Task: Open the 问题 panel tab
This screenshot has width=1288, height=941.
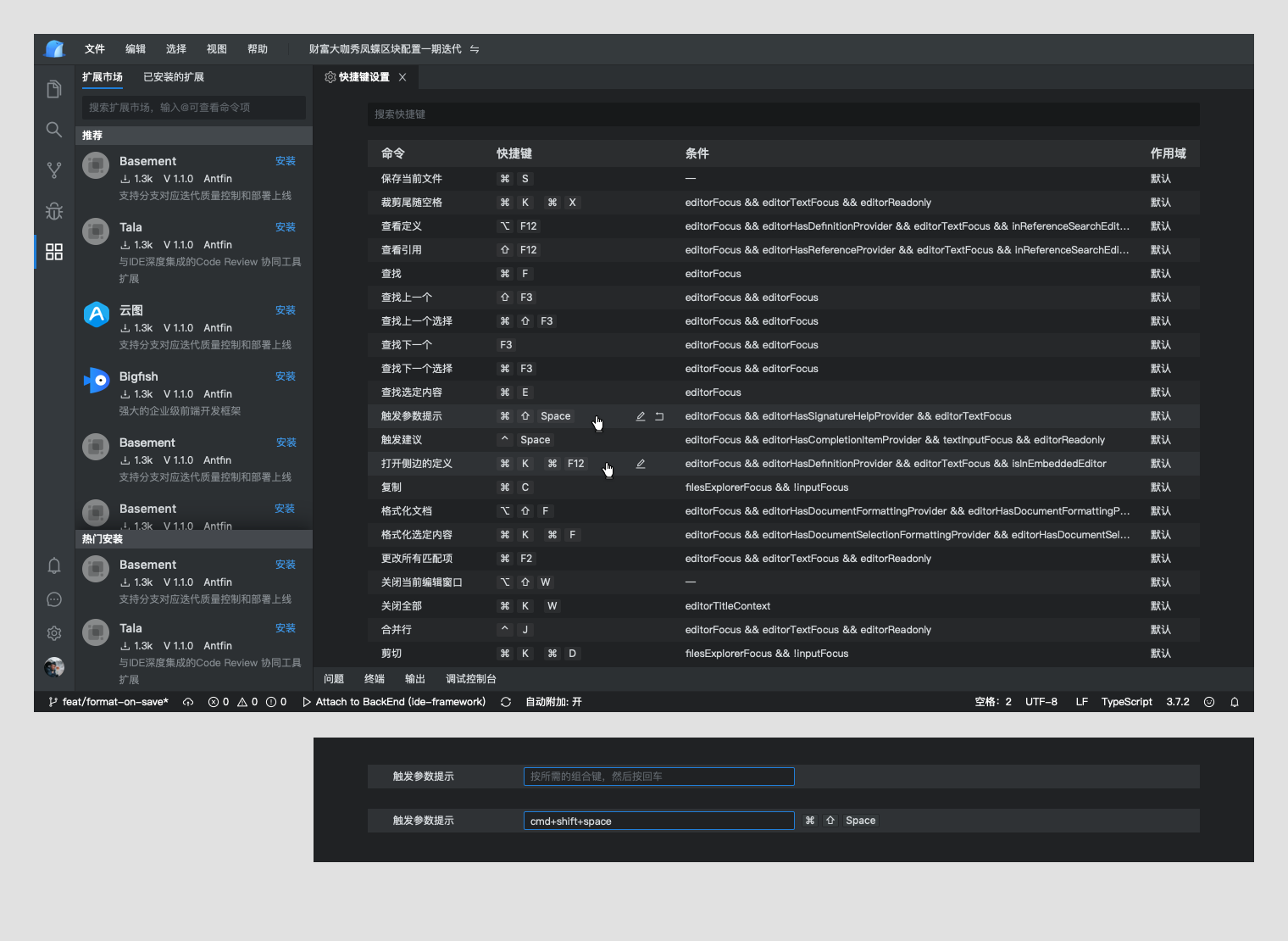Action: (x=334, y=679)
